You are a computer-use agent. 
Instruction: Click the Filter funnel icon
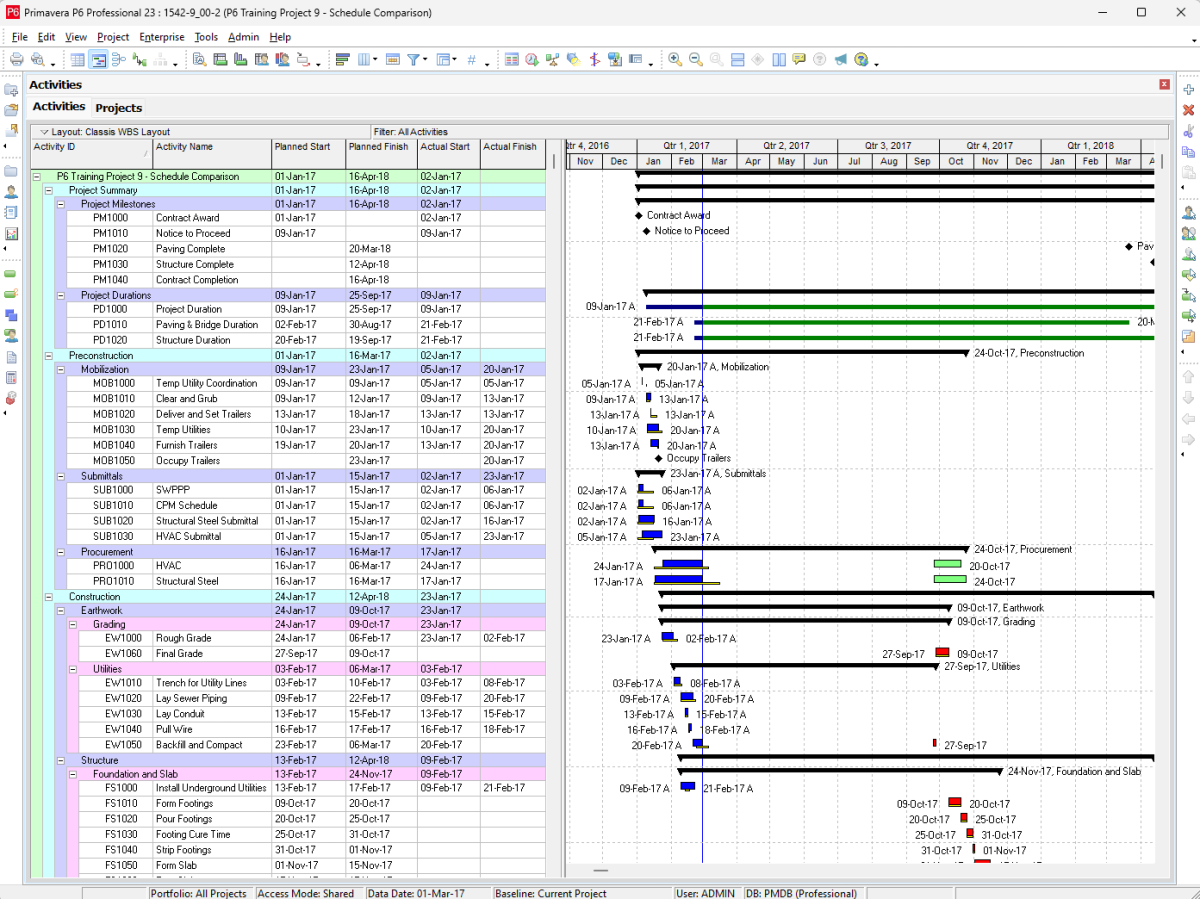414,60
